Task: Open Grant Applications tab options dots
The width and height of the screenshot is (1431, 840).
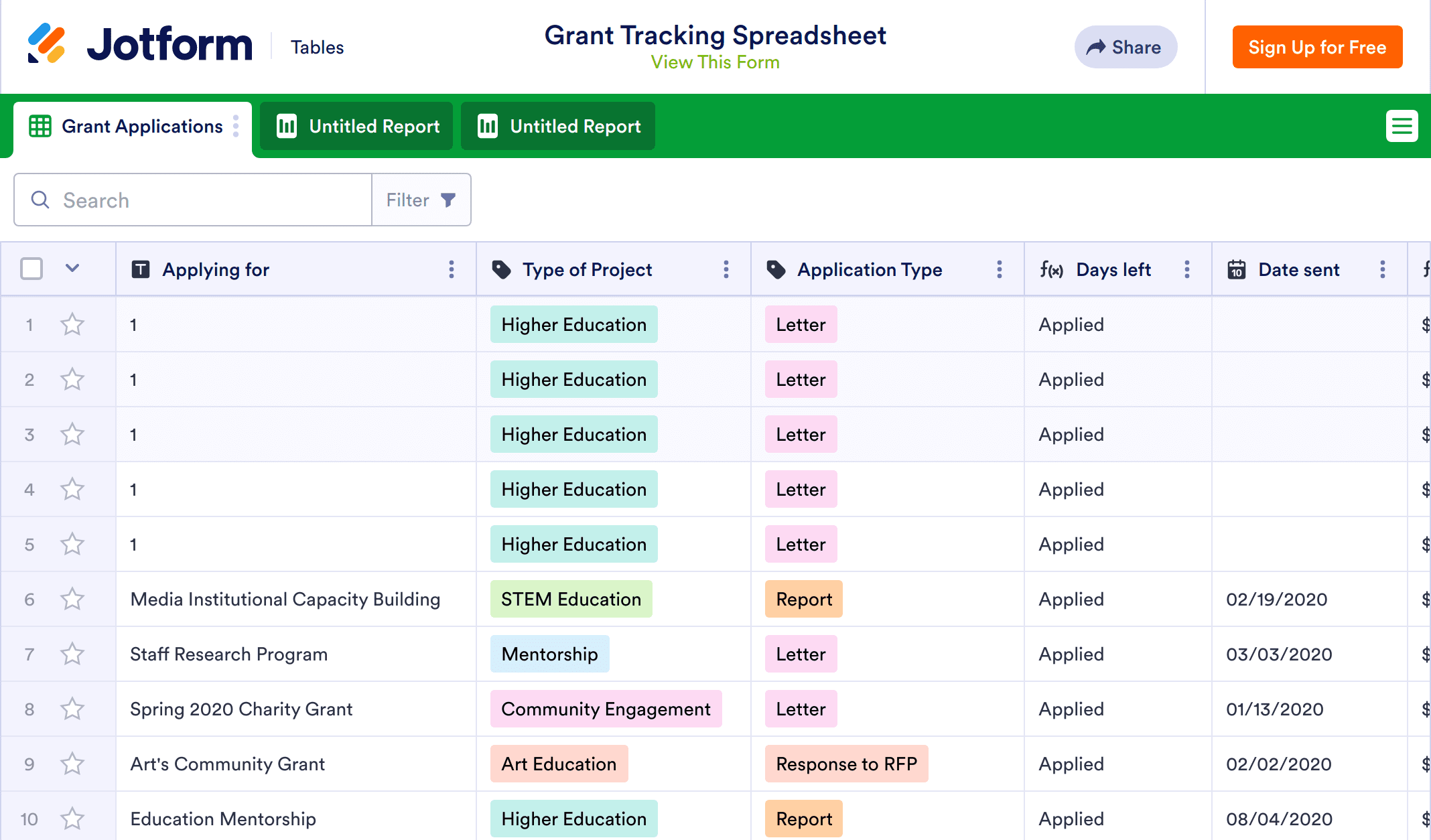Action: click(x=236, y=126)
